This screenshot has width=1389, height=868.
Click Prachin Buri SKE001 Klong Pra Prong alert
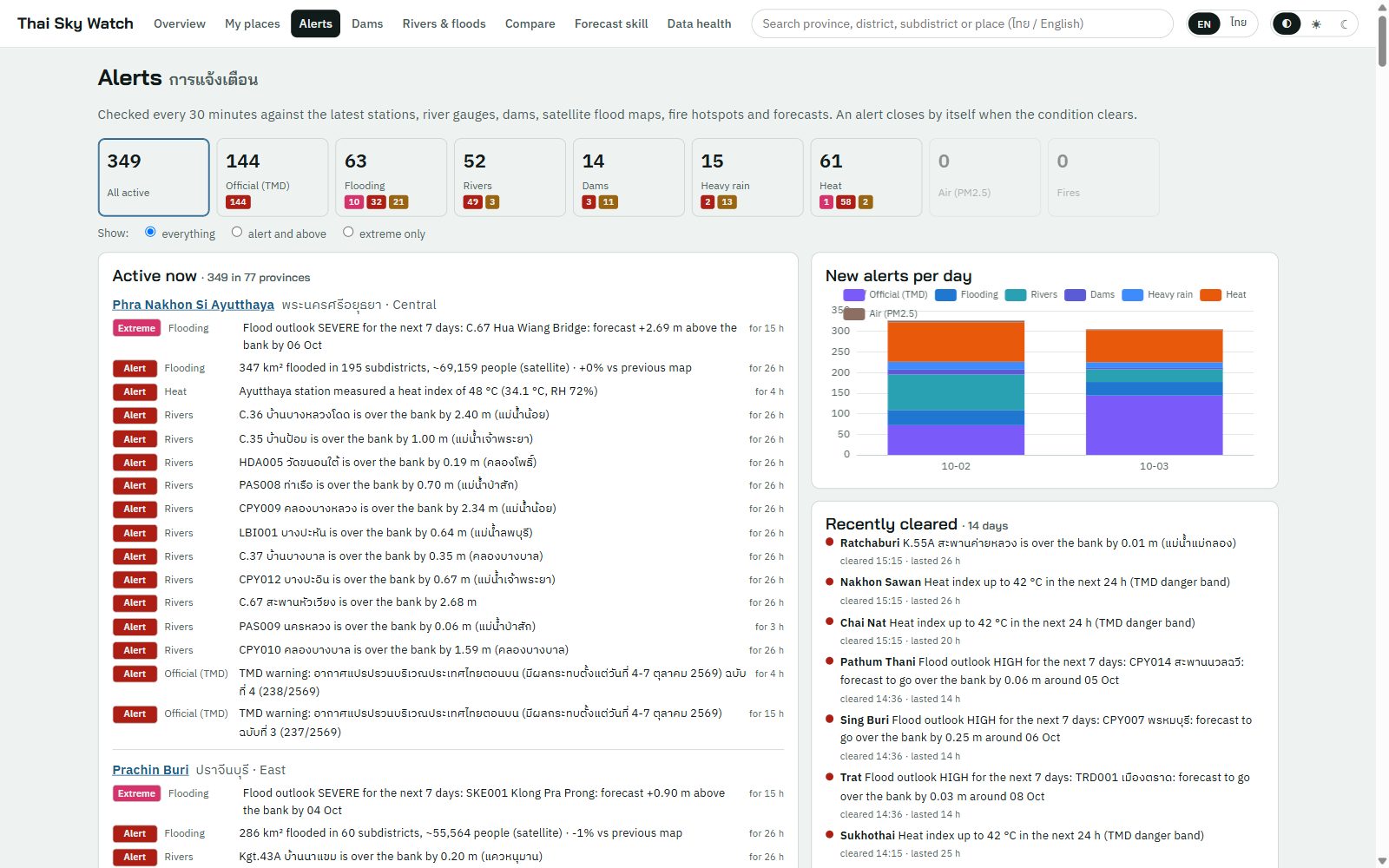(x=448, y=802)
